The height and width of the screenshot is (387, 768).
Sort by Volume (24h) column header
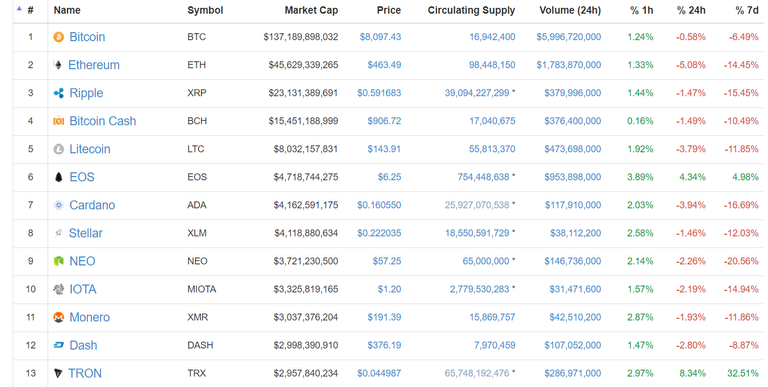pyautogui.click(x=570, y=10)
